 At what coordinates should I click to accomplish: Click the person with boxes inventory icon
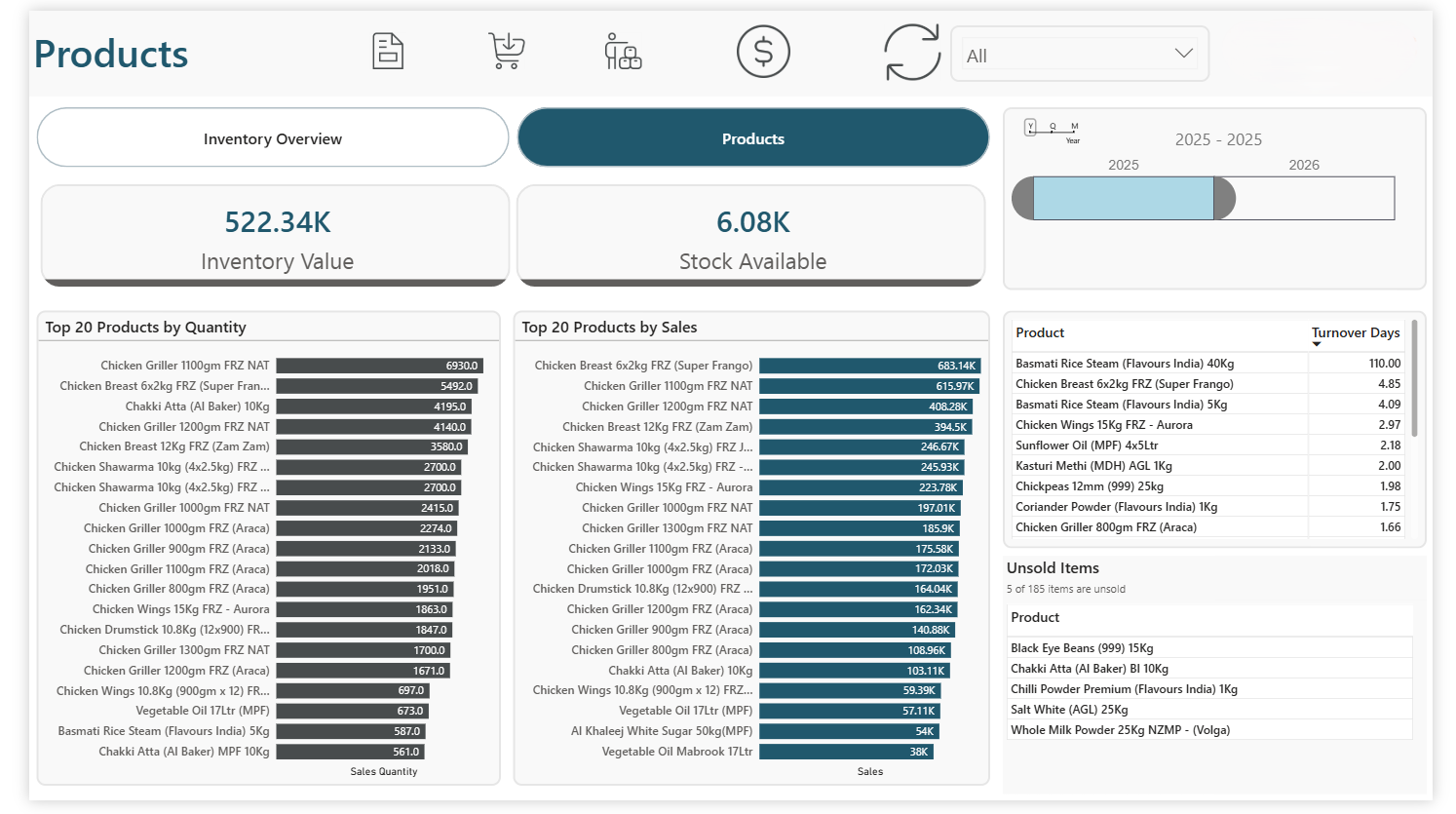click(x=623, y=52)
